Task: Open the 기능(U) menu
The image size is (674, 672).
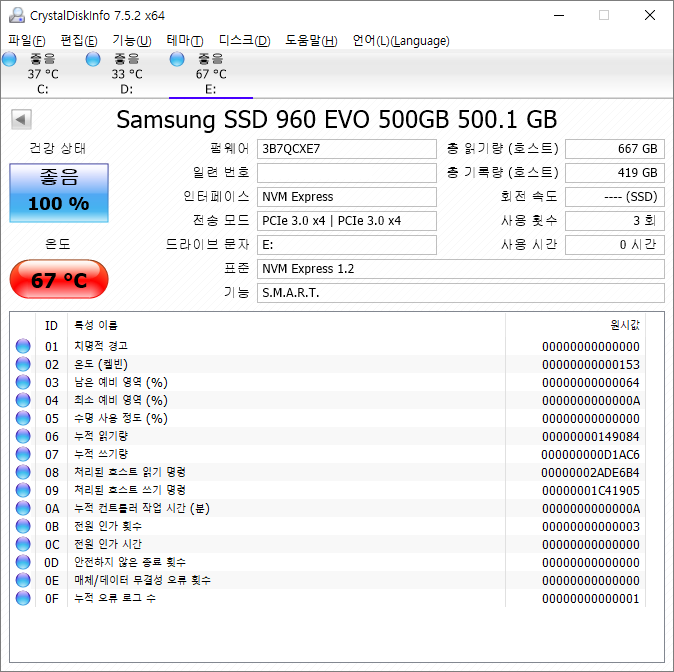Action: point(132,41)
